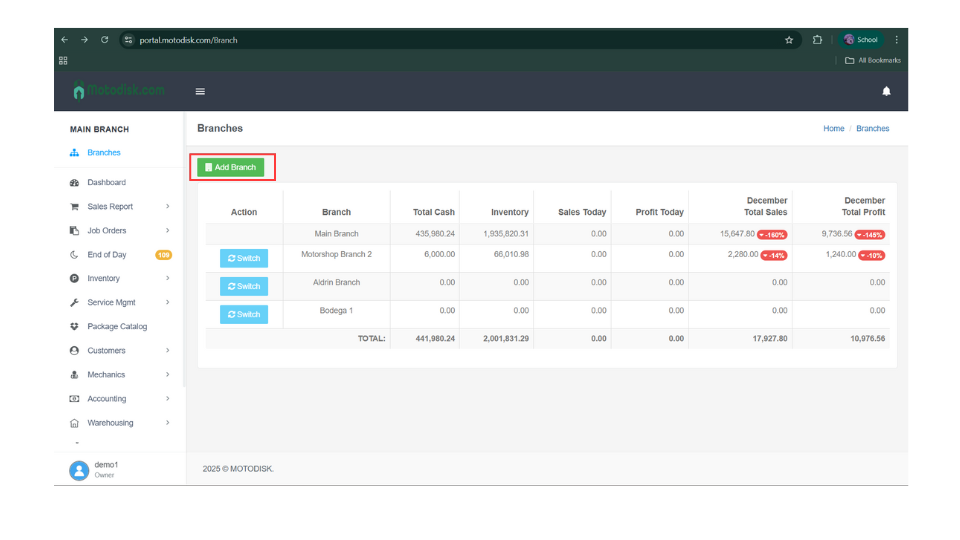
Task: Click the demo1 user avatar
Action: tap(79, 470)
